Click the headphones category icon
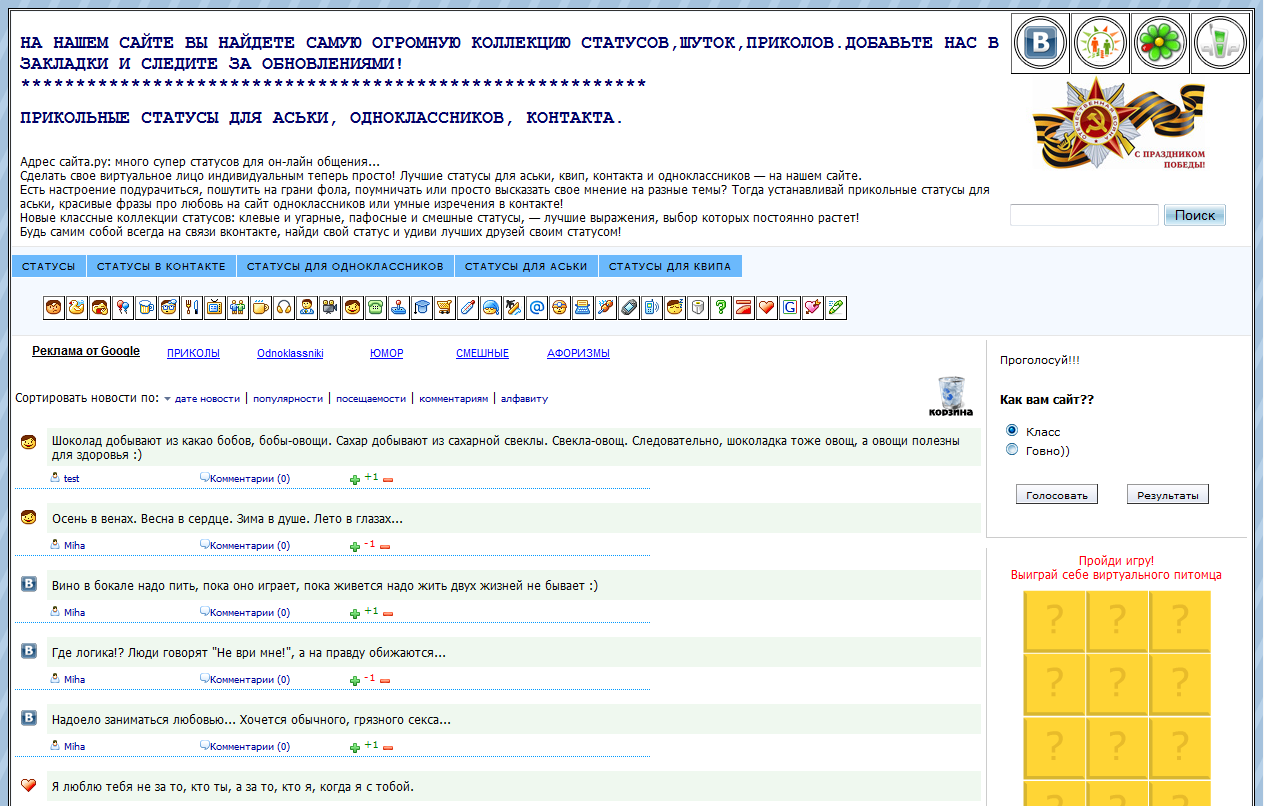This screenshot has height=806, width=1264. pos(284,308)
